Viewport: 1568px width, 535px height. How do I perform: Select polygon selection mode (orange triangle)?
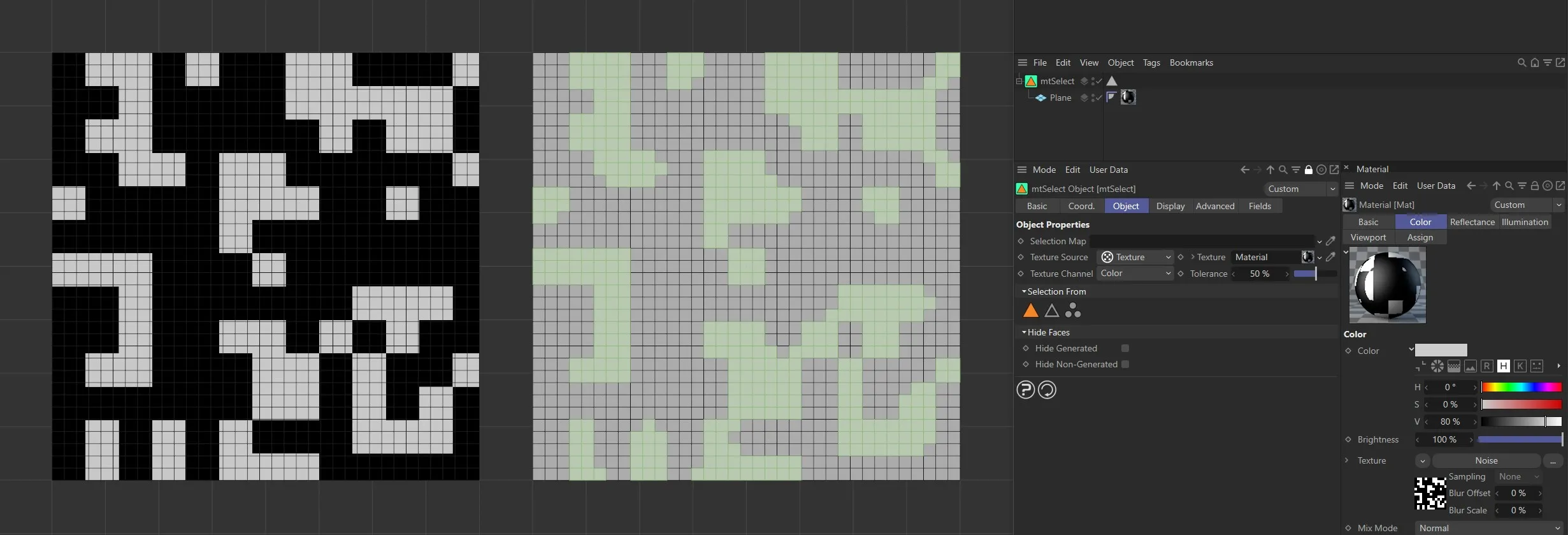(x=1031, y=311)
